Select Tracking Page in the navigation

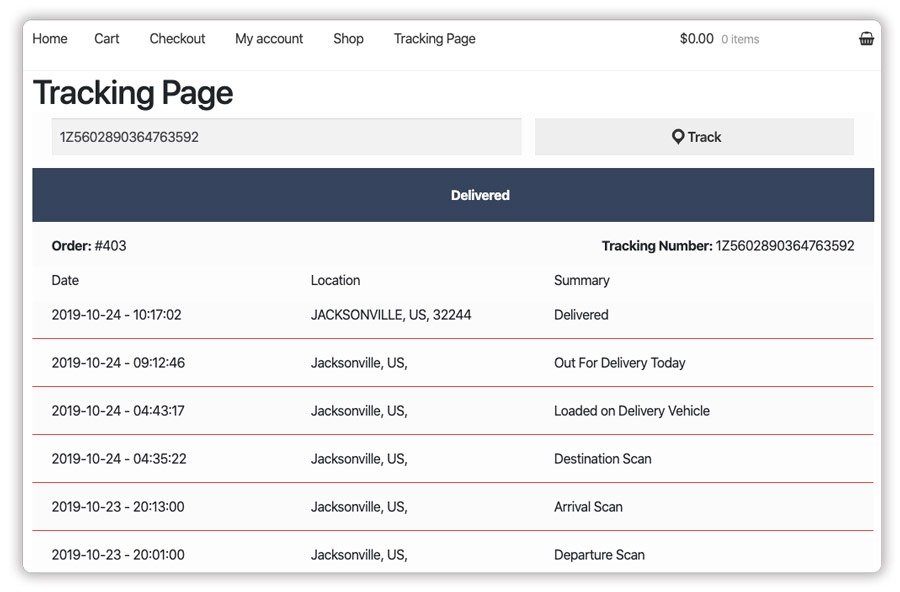click(435, 38)
